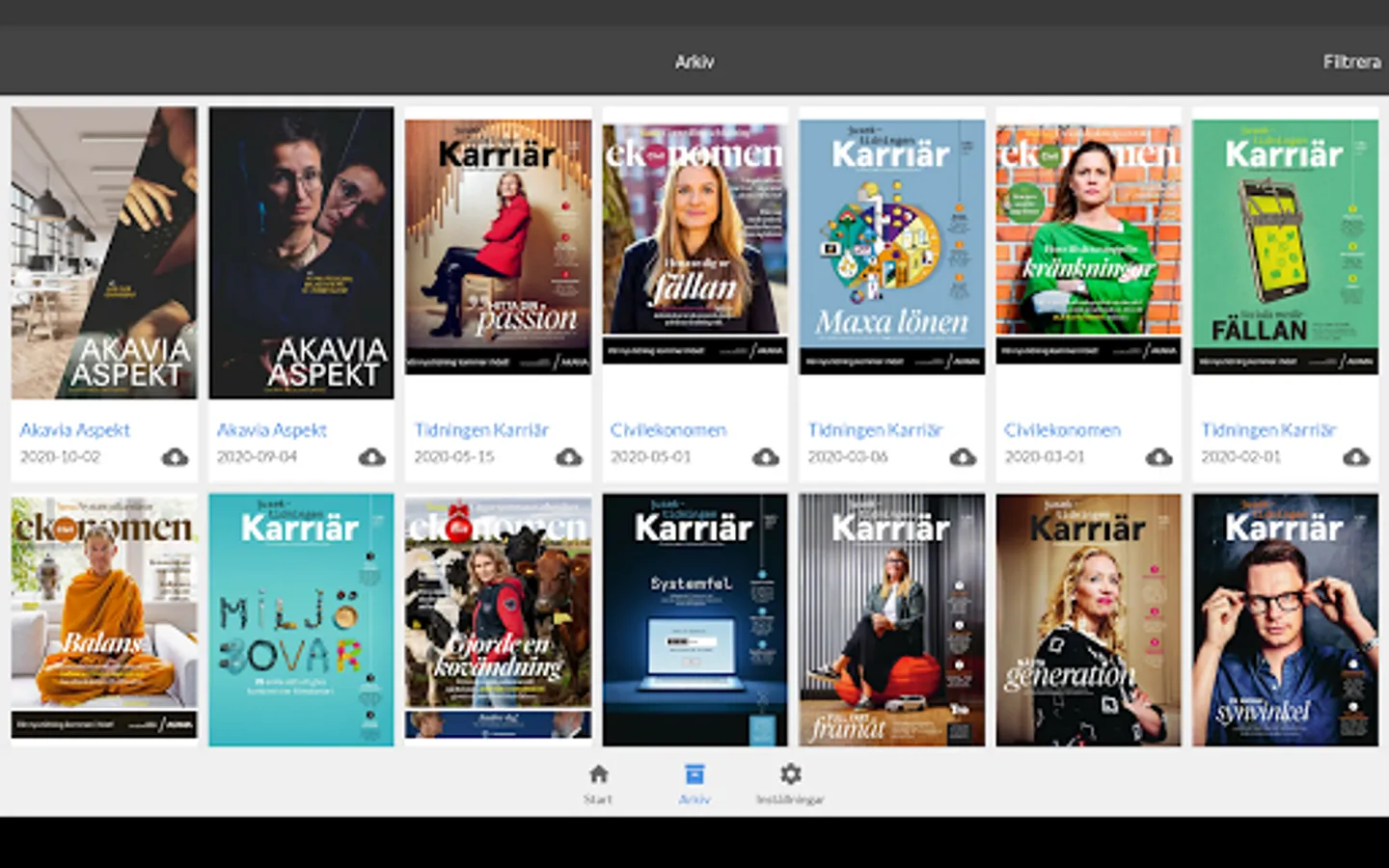Download Akavia Aspekt issue dated 2020-09-04
This screenshot has height=868, width=1389.
[x=371, y=457]
